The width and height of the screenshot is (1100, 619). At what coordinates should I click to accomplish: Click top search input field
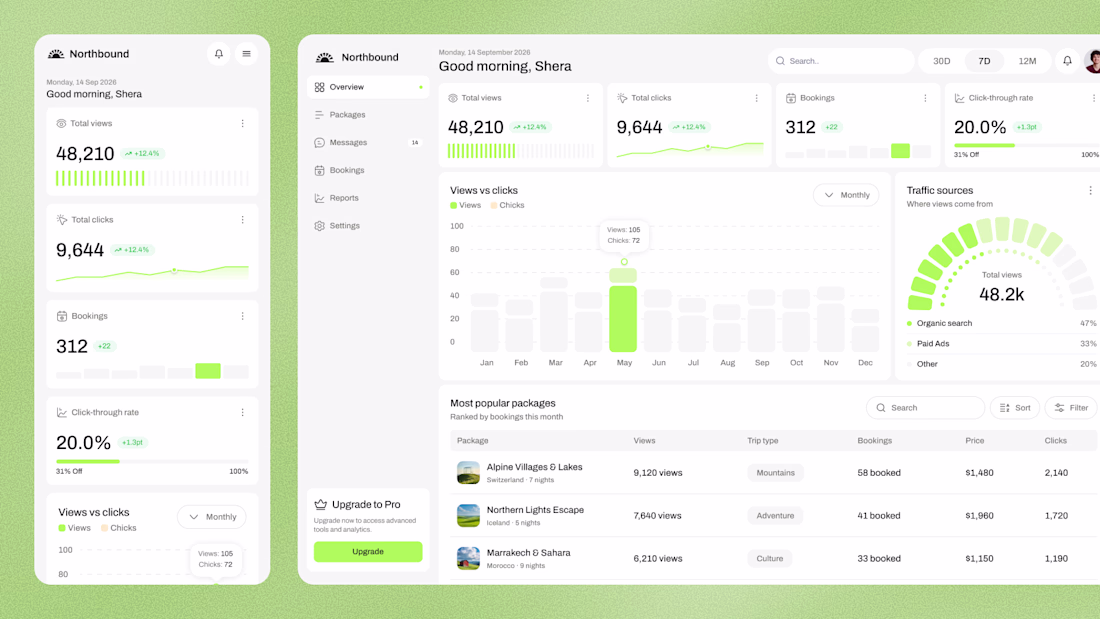pyautogui.click(x=841, y=61)
